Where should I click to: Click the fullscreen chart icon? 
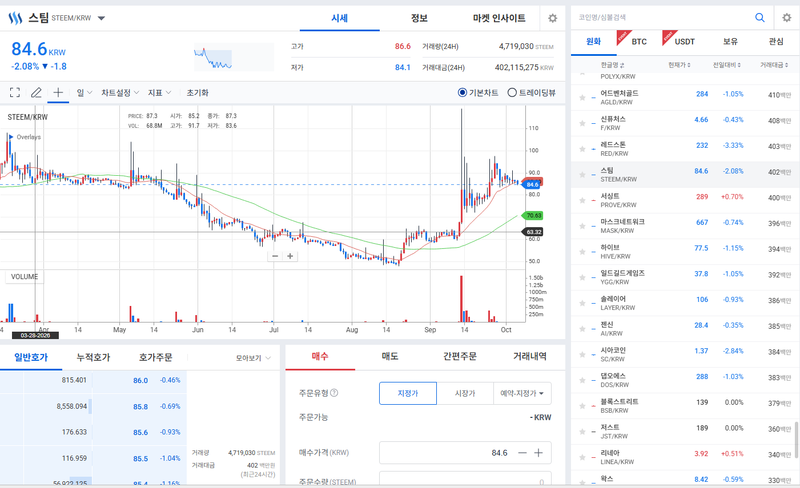click(x=15, y=92)
